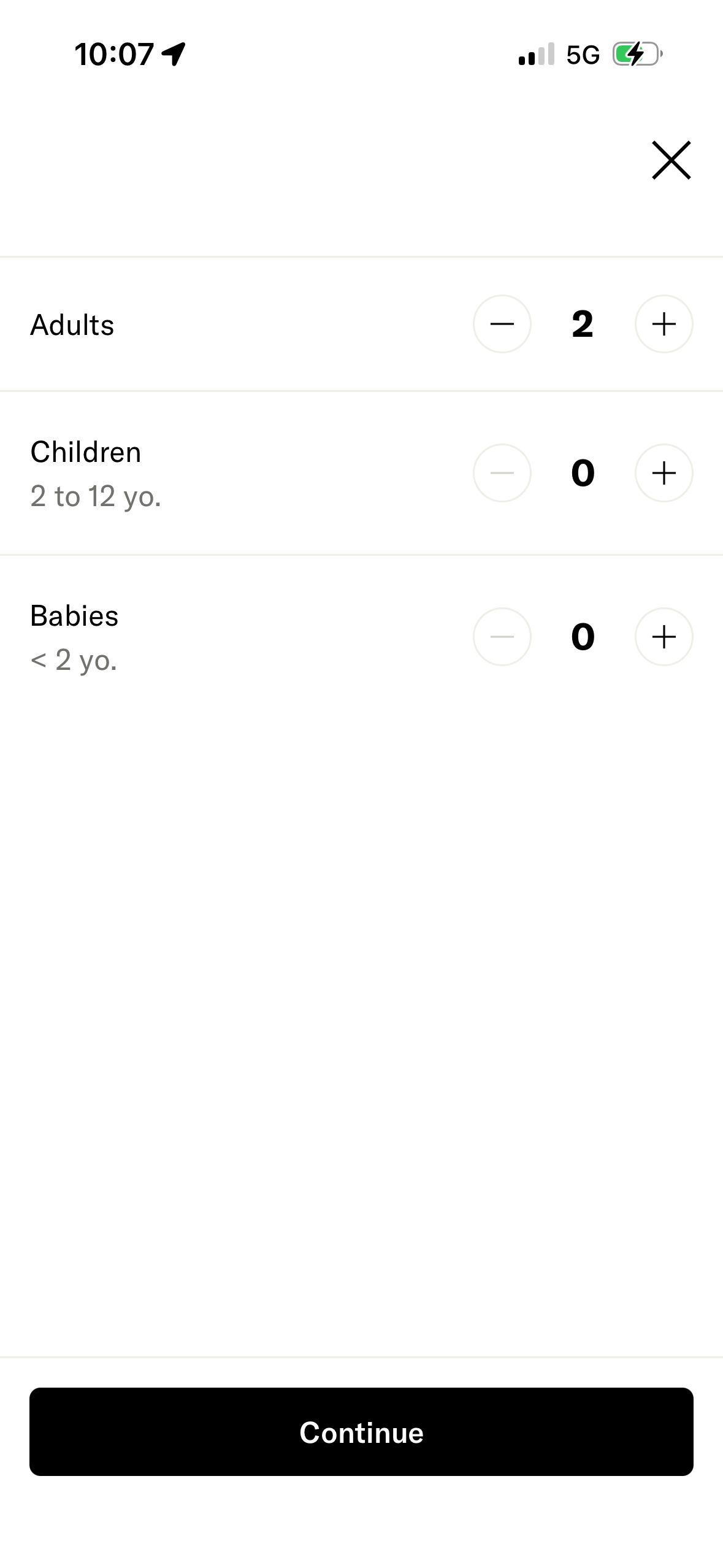Tap the 10:07 clock in status bar
This screenshot has height=1568, width=723.
click(x=114, y=54)
